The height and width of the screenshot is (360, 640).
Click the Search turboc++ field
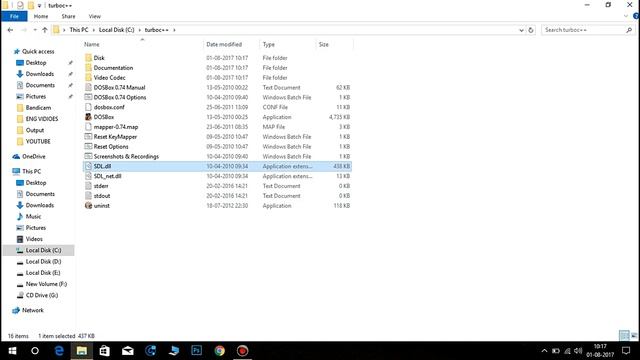(588, 30)
